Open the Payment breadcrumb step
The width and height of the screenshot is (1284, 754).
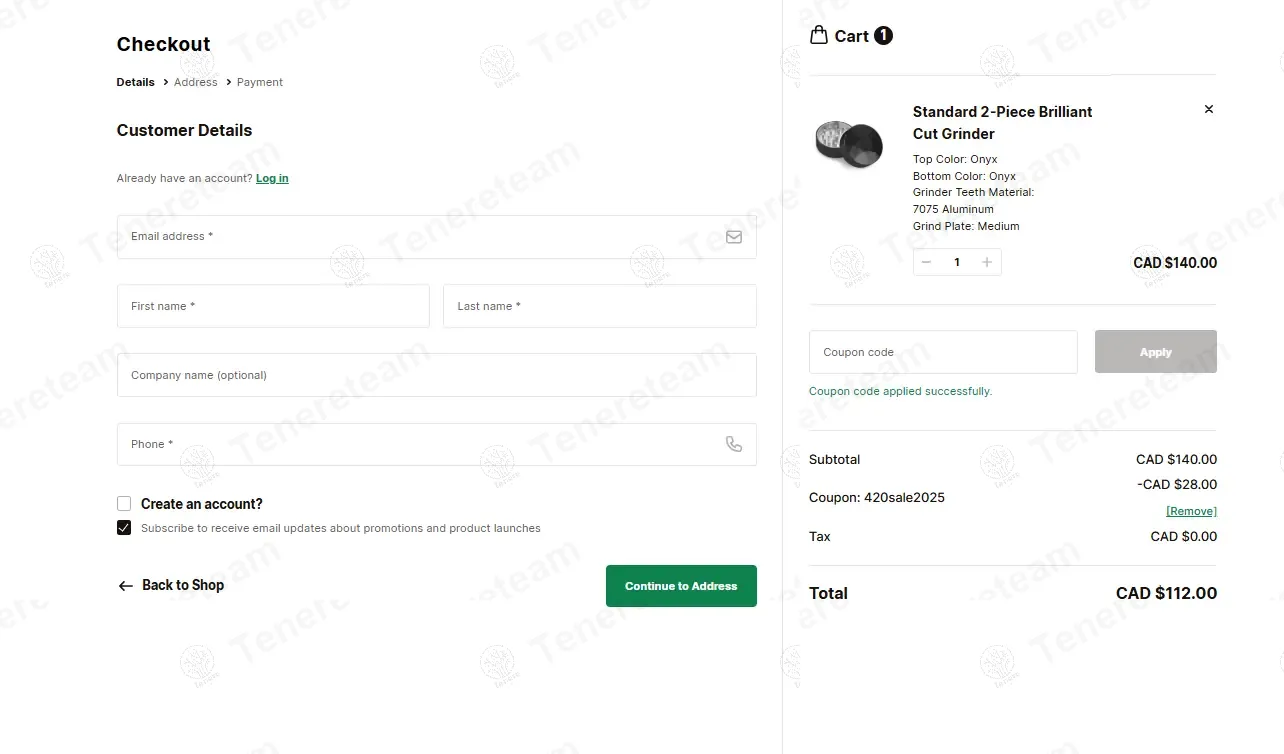(260, 82)
